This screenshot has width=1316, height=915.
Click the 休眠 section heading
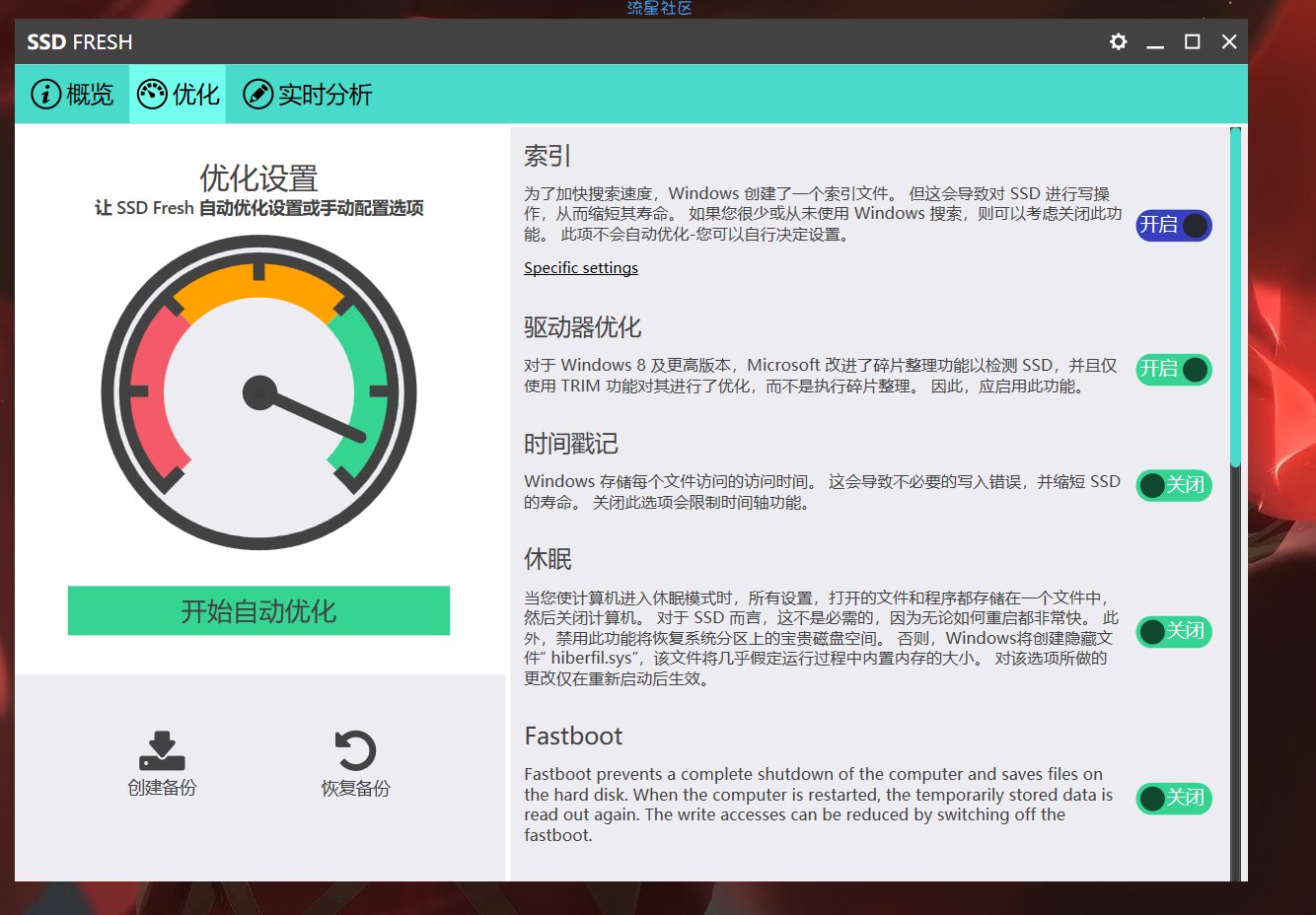click(548, 559)
